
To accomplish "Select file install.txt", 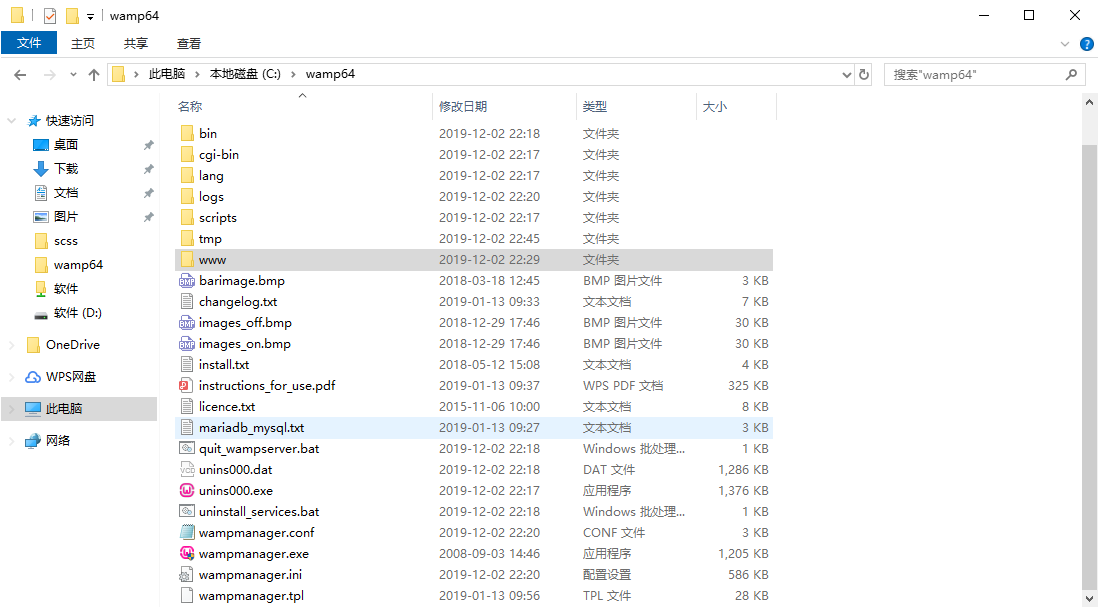I will 474,365.
